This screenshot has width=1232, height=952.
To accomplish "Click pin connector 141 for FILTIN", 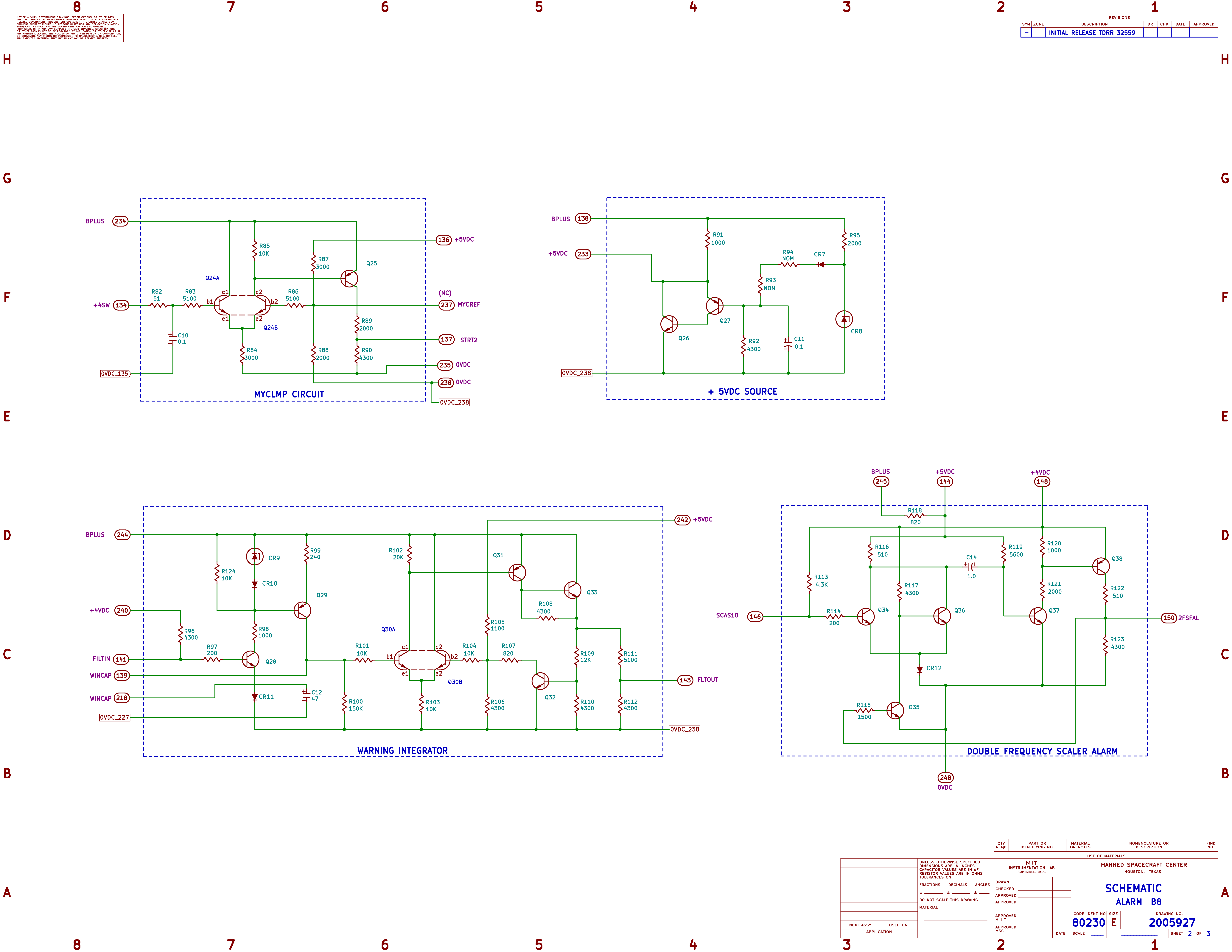I will click(x=121, y=659).
